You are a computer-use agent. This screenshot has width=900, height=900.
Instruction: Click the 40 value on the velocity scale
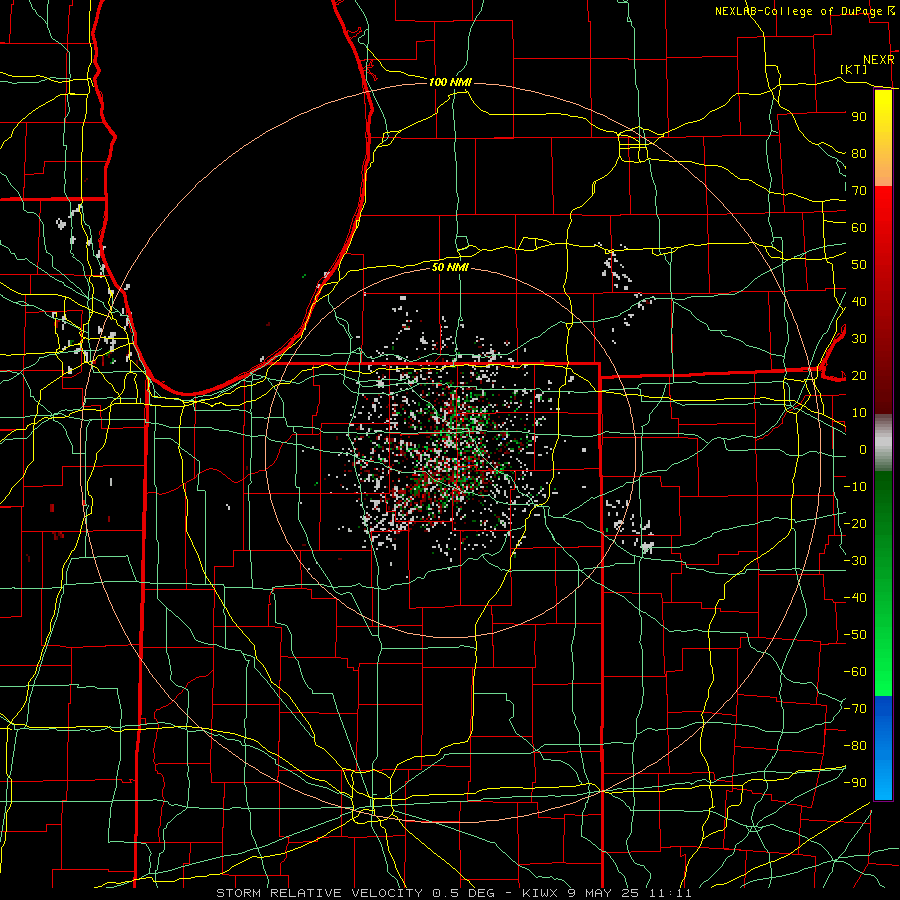(859, 302)
